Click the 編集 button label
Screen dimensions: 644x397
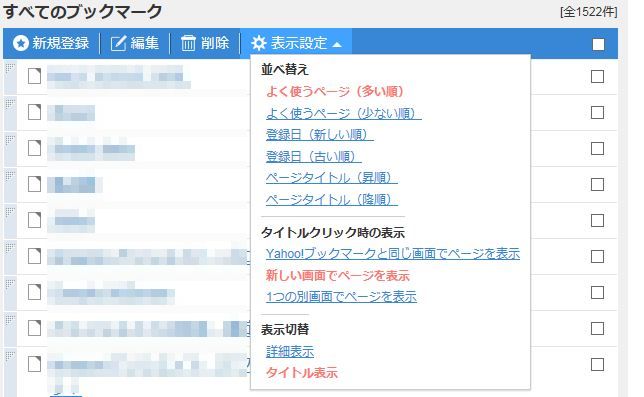(145, 43)
